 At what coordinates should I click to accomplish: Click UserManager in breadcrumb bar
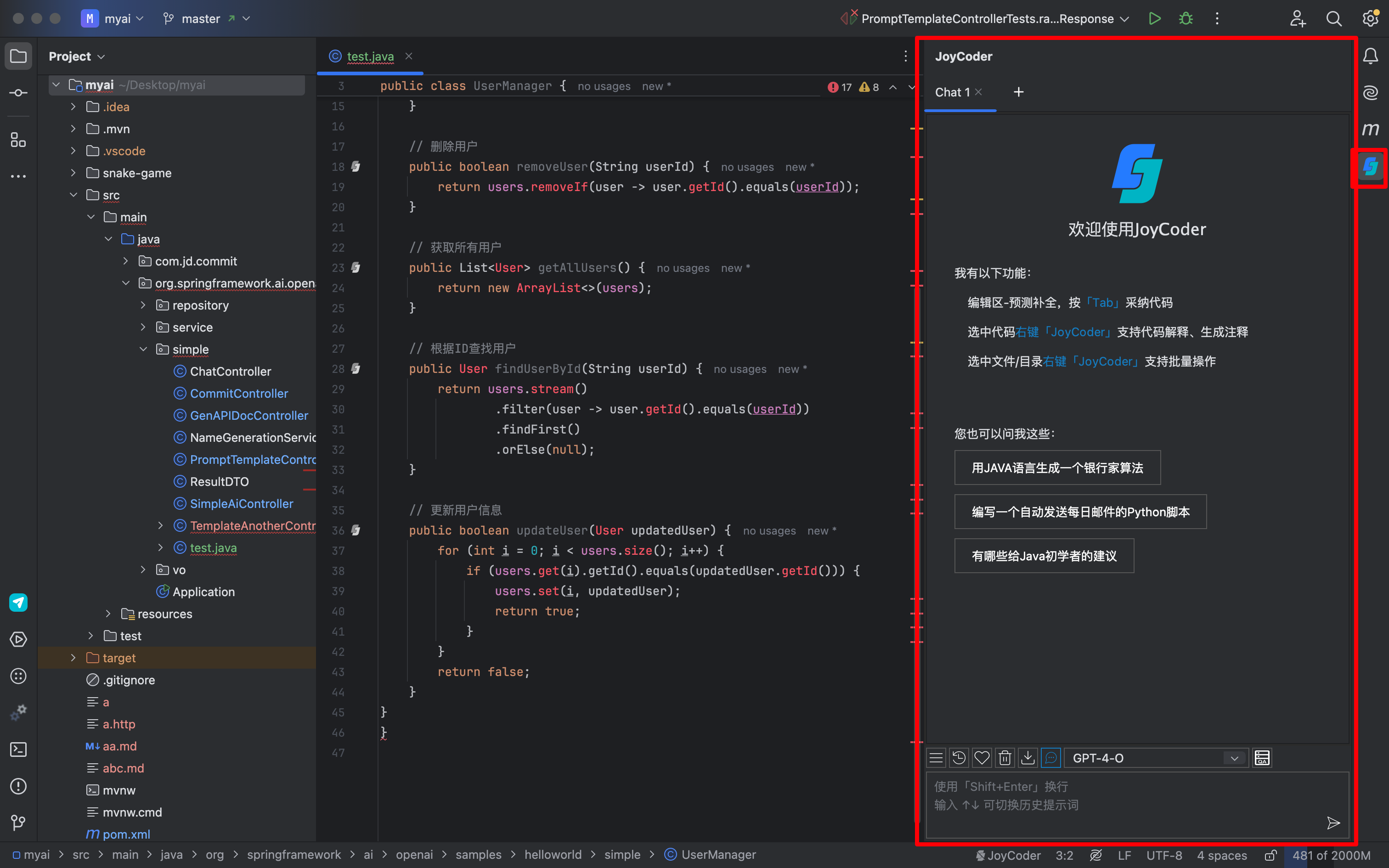710,855
